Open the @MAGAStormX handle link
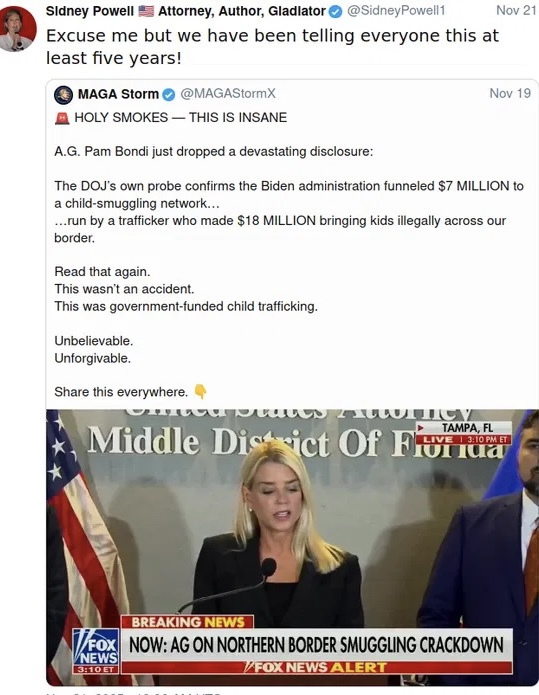Screen dimensions: 539x695 [x=228, y=94]
